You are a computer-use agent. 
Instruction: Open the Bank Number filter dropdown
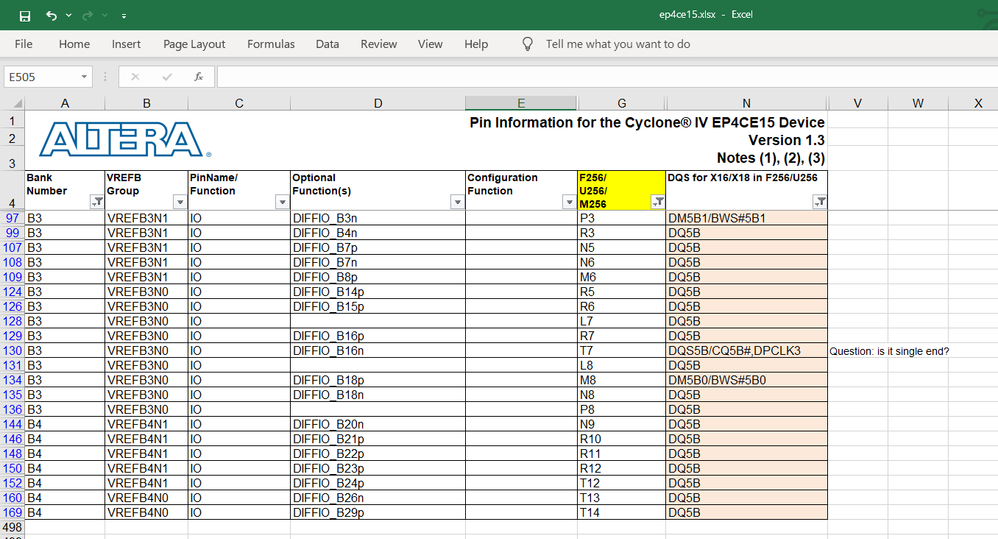click(96, 202)
